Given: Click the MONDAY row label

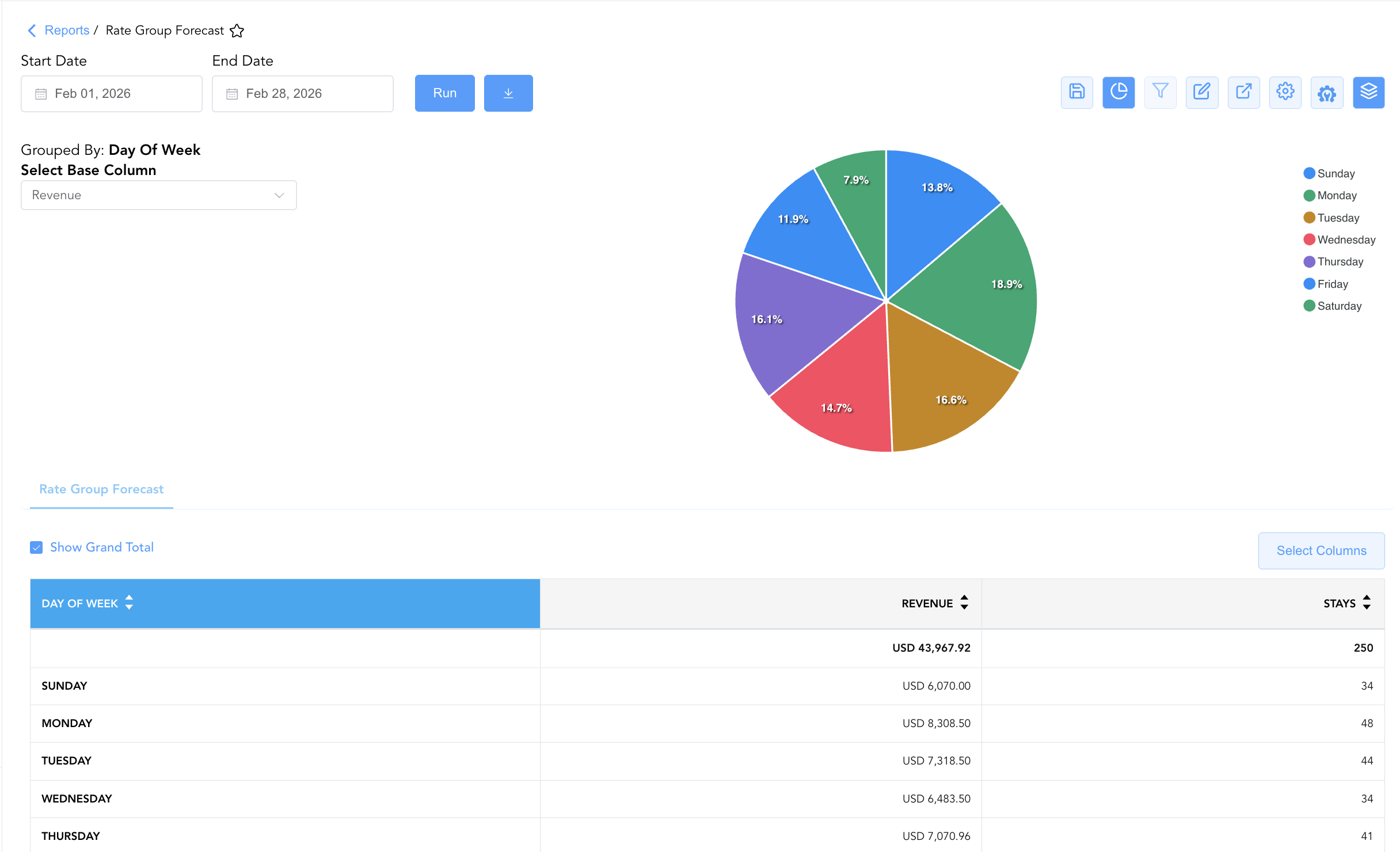Looking at the screenshot, I should click(67, 724).
